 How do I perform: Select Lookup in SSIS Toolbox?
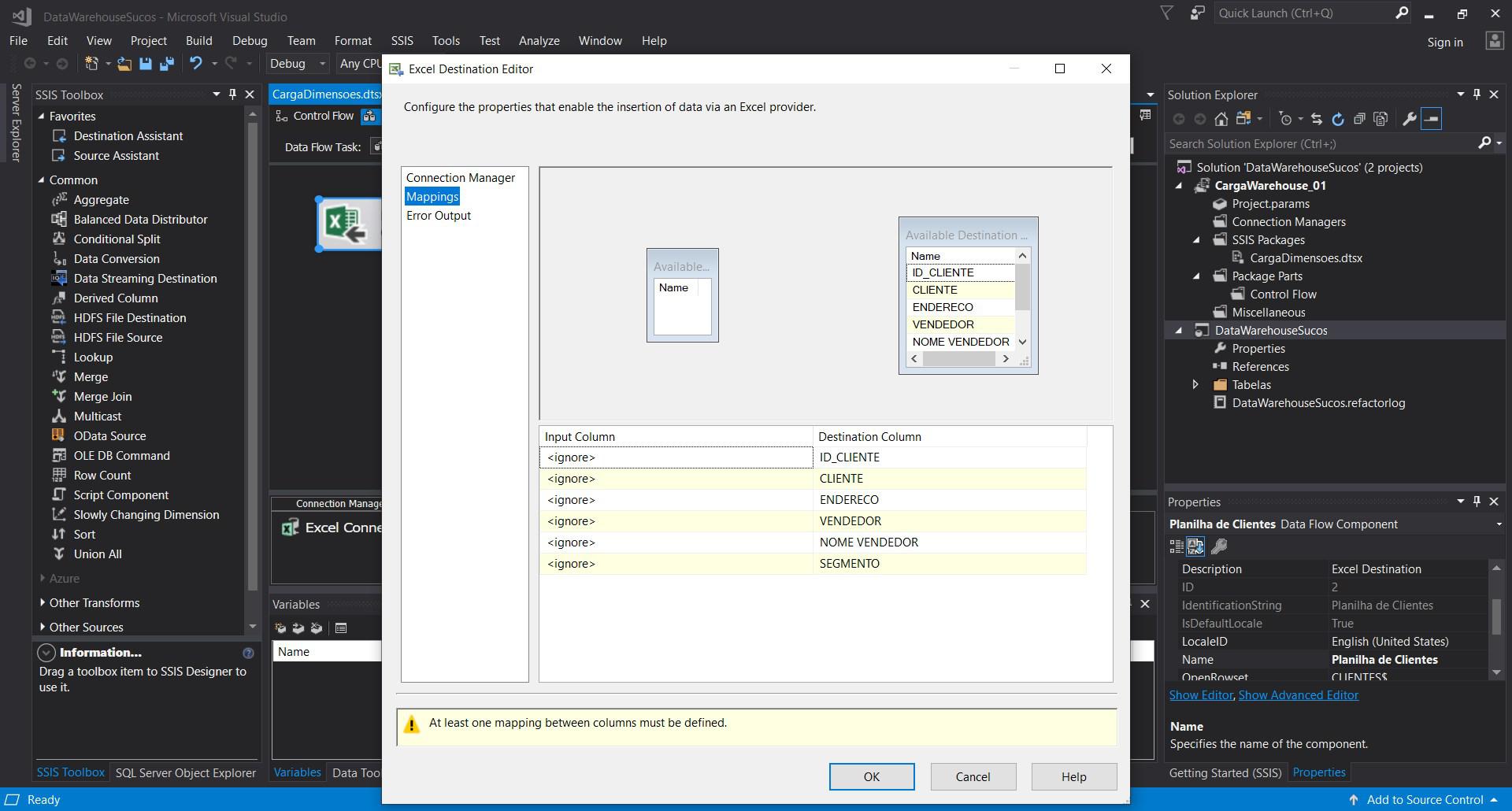point(93,357)
